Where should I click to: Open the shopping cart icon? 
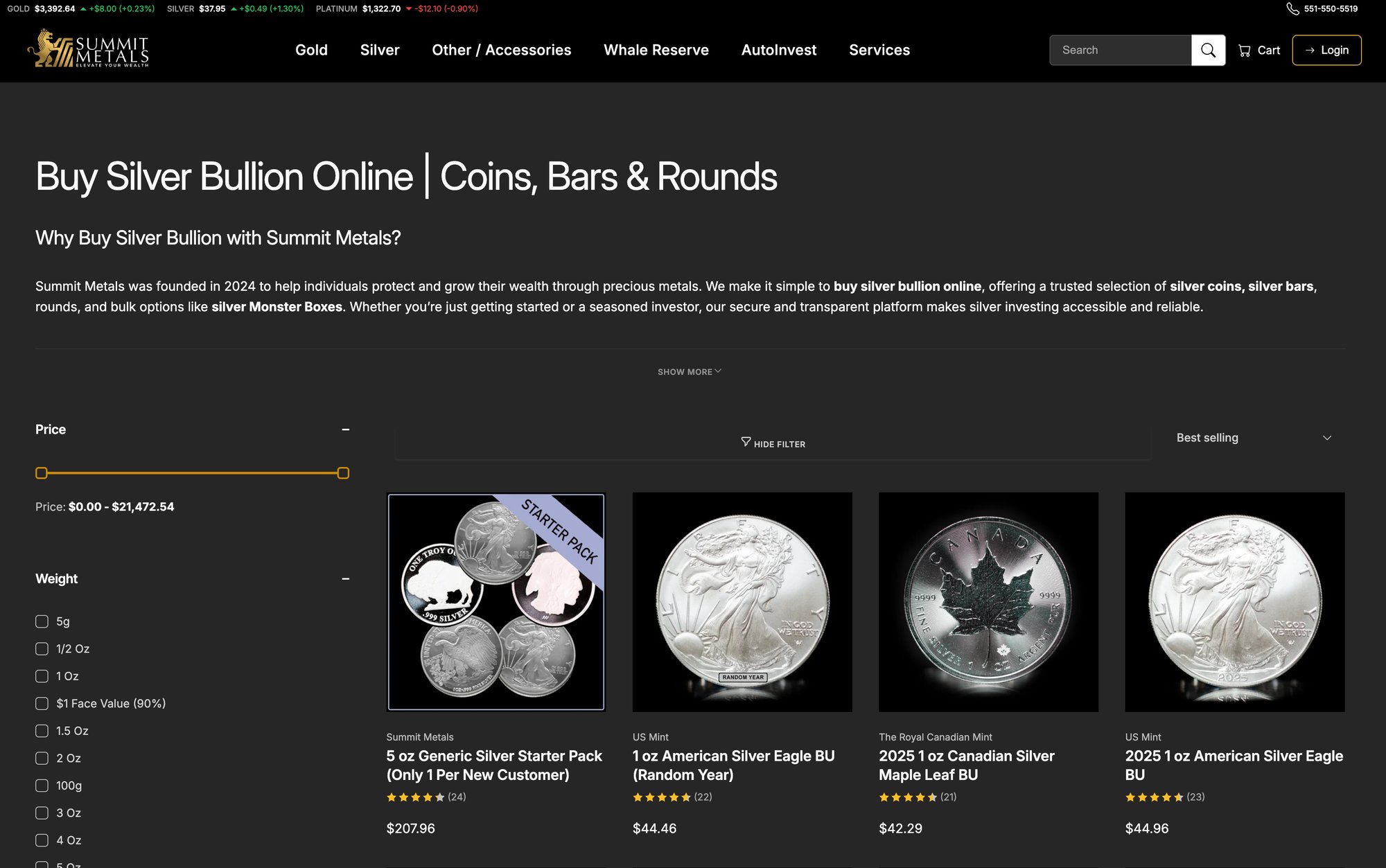coord(1245,51)
